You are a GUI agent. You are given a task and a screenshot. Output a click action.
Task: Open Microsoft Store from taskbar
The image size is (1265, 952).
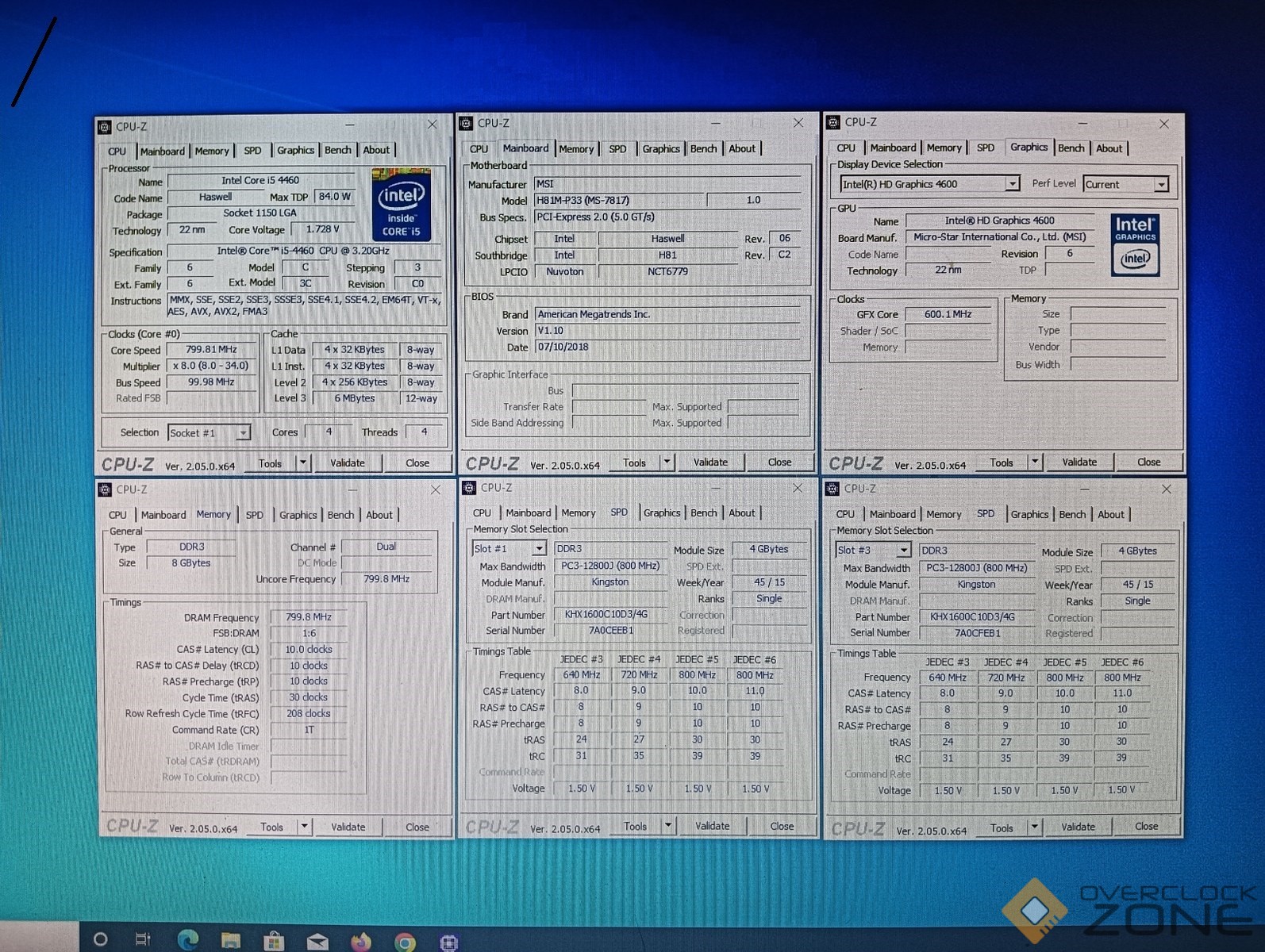tap(275, 941)
